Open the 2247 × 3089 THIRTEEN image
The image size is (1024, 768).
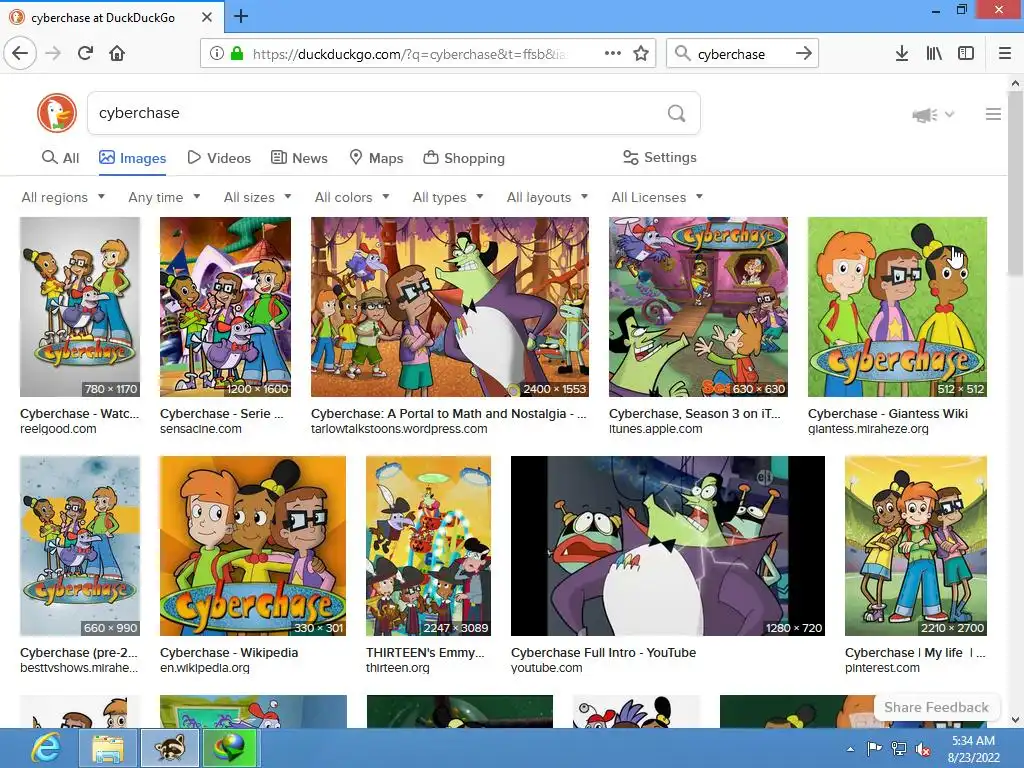428,546
